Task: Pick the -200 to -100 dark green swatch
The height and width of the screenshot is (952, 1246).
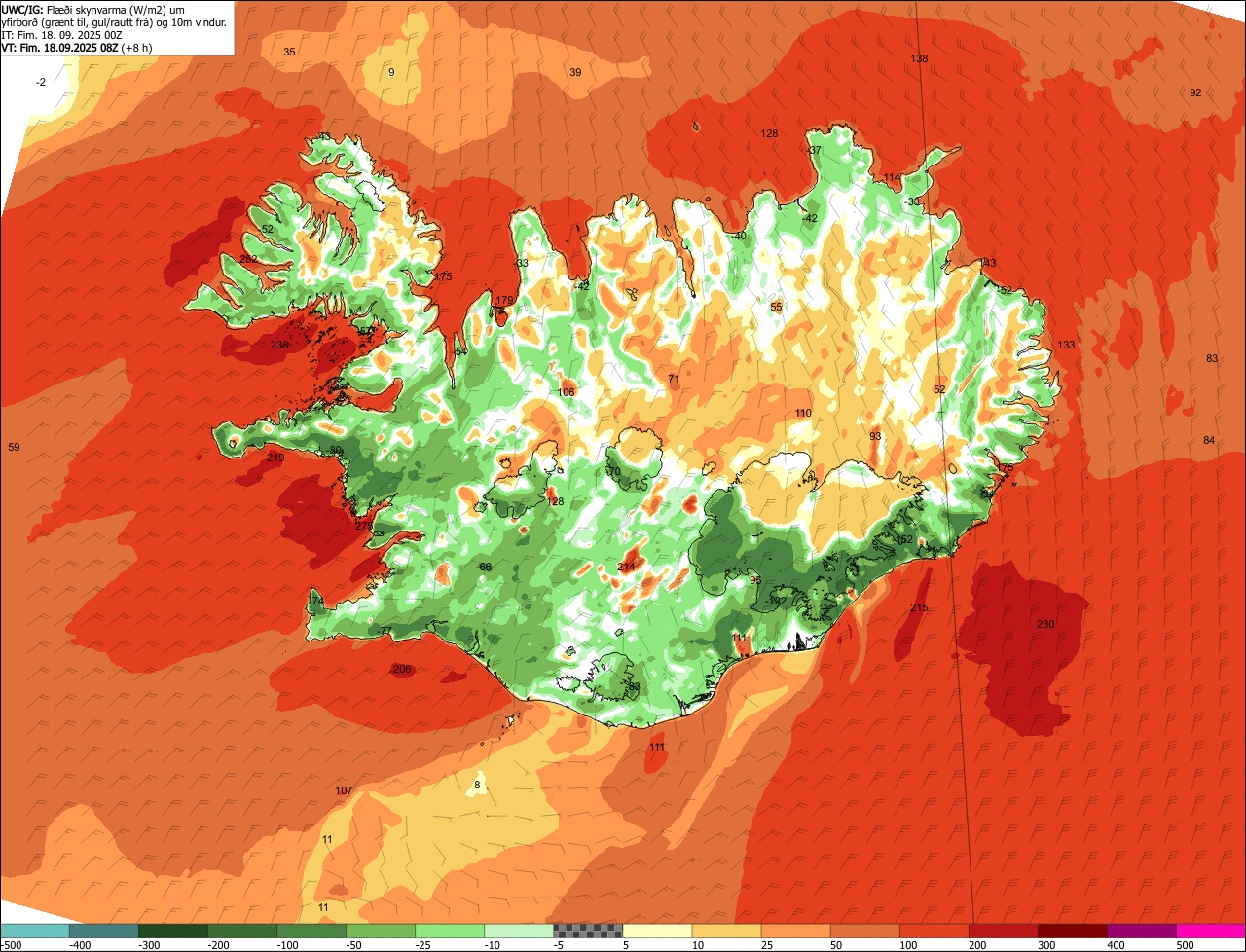Action: coord(241,931)
